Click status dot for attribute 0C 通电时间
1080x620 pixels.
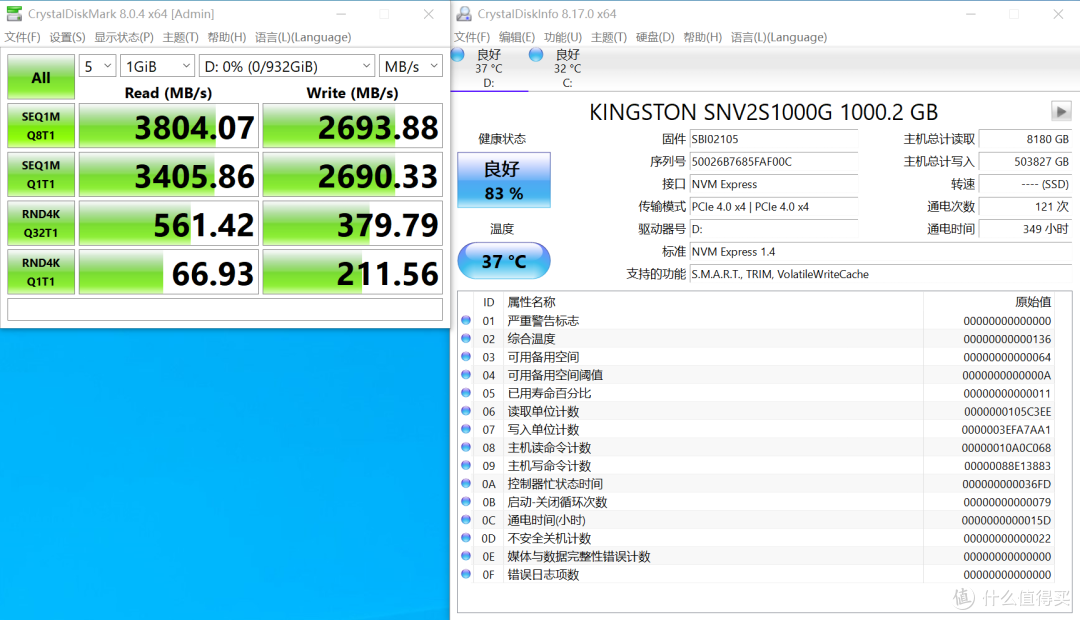tap(466, 519)
